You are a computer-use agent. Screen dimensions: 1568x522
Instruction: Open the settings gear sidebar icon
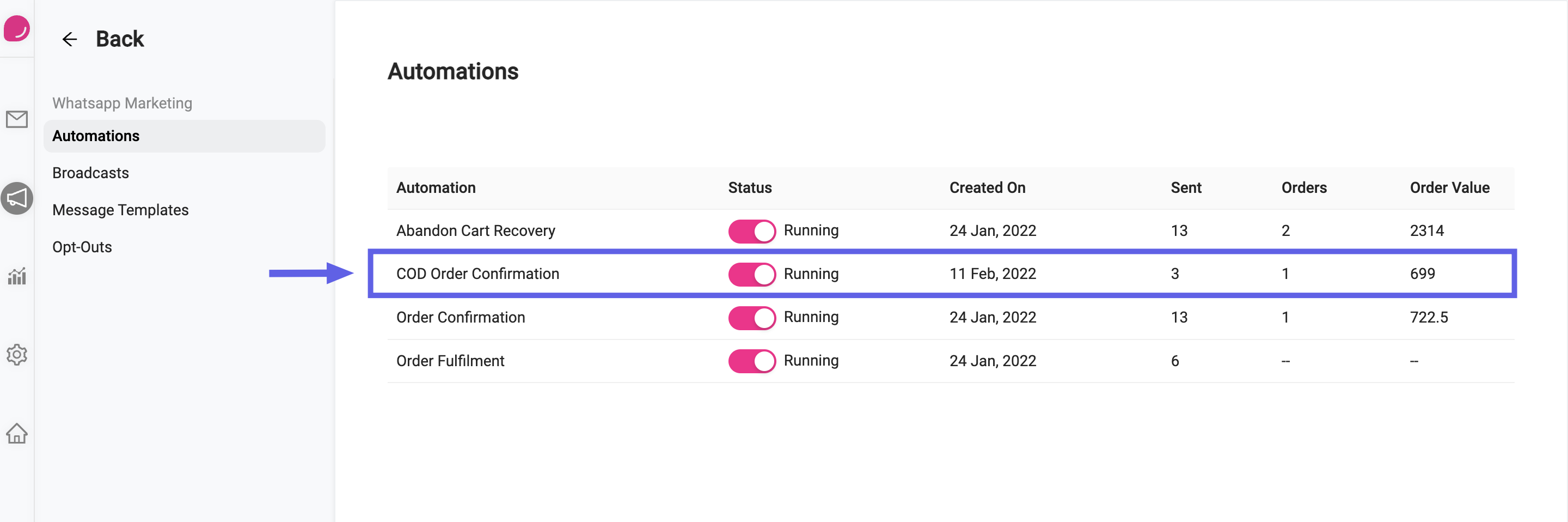16,355
